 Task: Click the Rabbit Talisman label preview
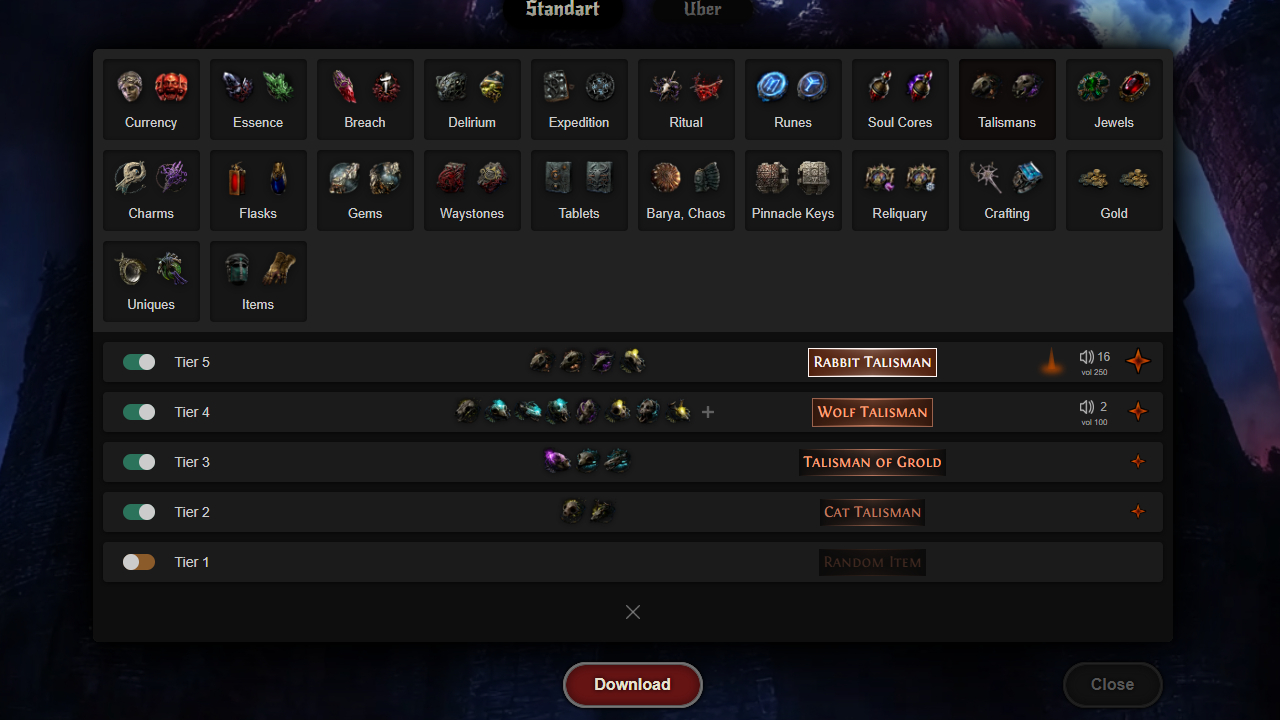(x=872, y=362)
